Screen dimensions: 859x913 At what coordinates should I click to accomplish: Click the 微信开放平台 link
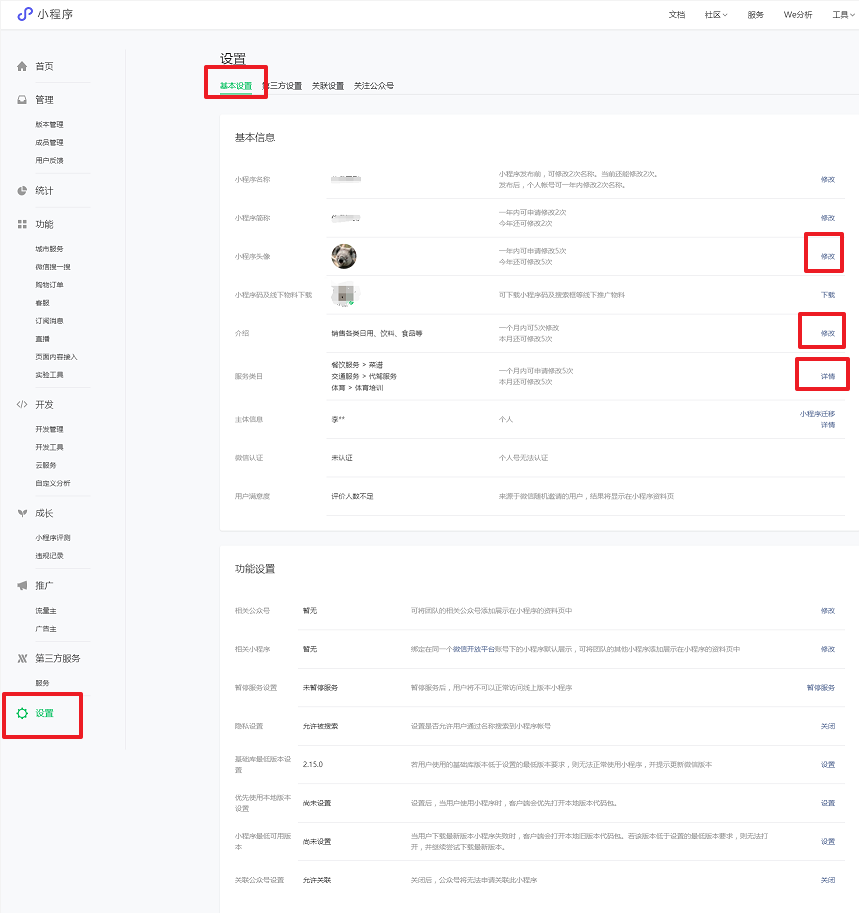(473, 649)
